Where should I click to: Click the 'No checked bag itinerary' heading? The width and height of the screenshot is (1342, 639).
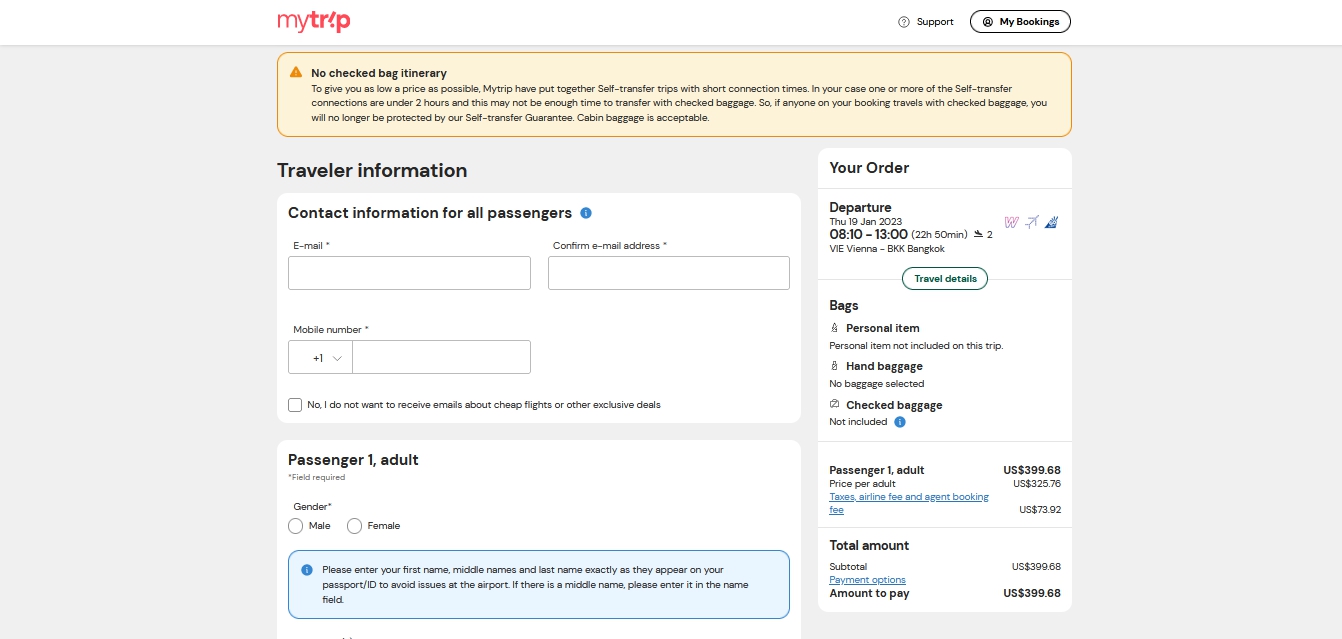click(379, 73)
